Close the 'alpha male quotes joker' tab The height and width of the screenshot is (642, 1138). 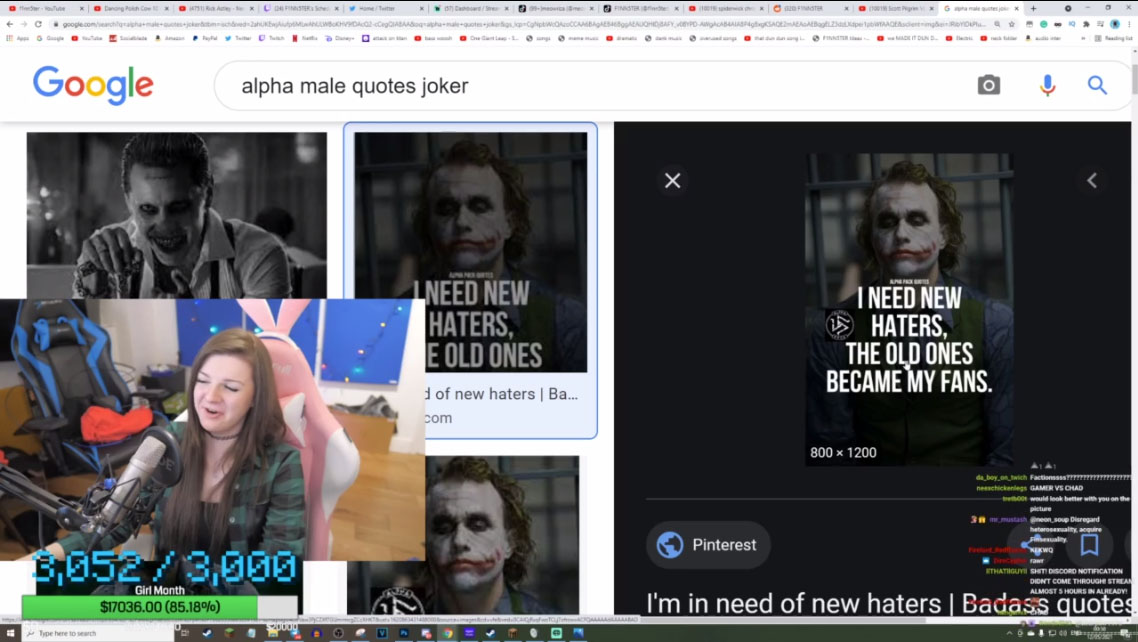coord(1016,9)
